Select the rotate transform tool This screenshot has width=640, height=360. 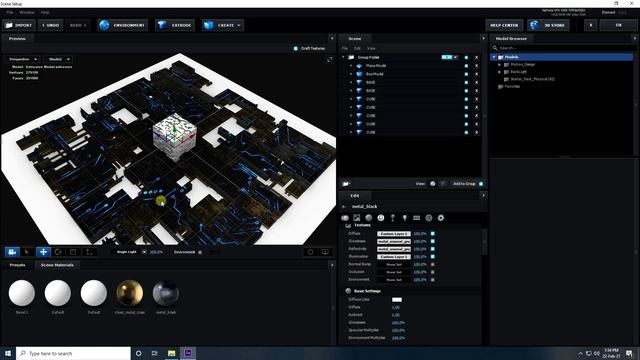(58, 252)
